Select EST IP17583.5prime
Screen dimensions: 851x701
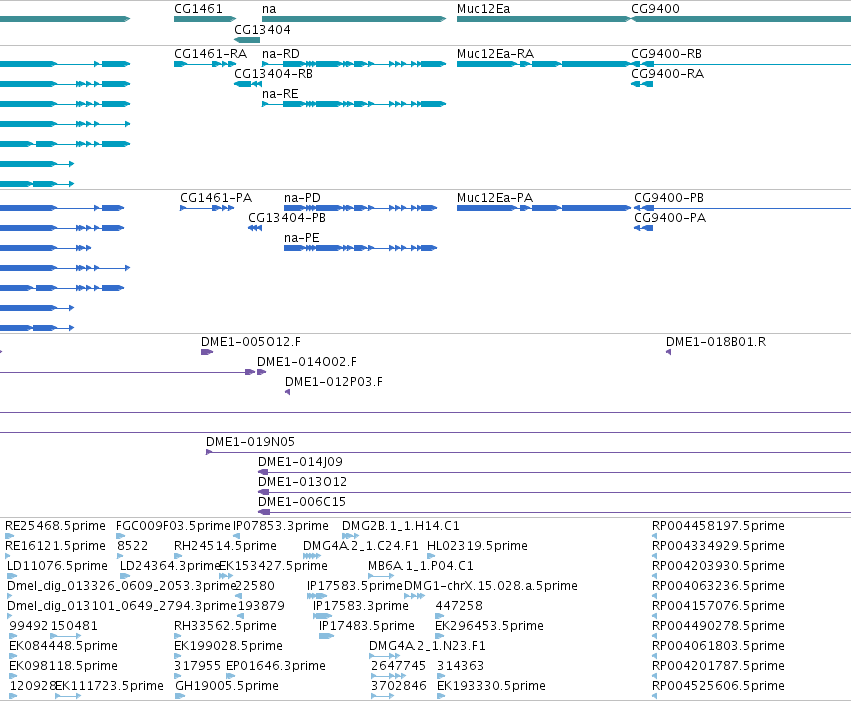[355, 586]
